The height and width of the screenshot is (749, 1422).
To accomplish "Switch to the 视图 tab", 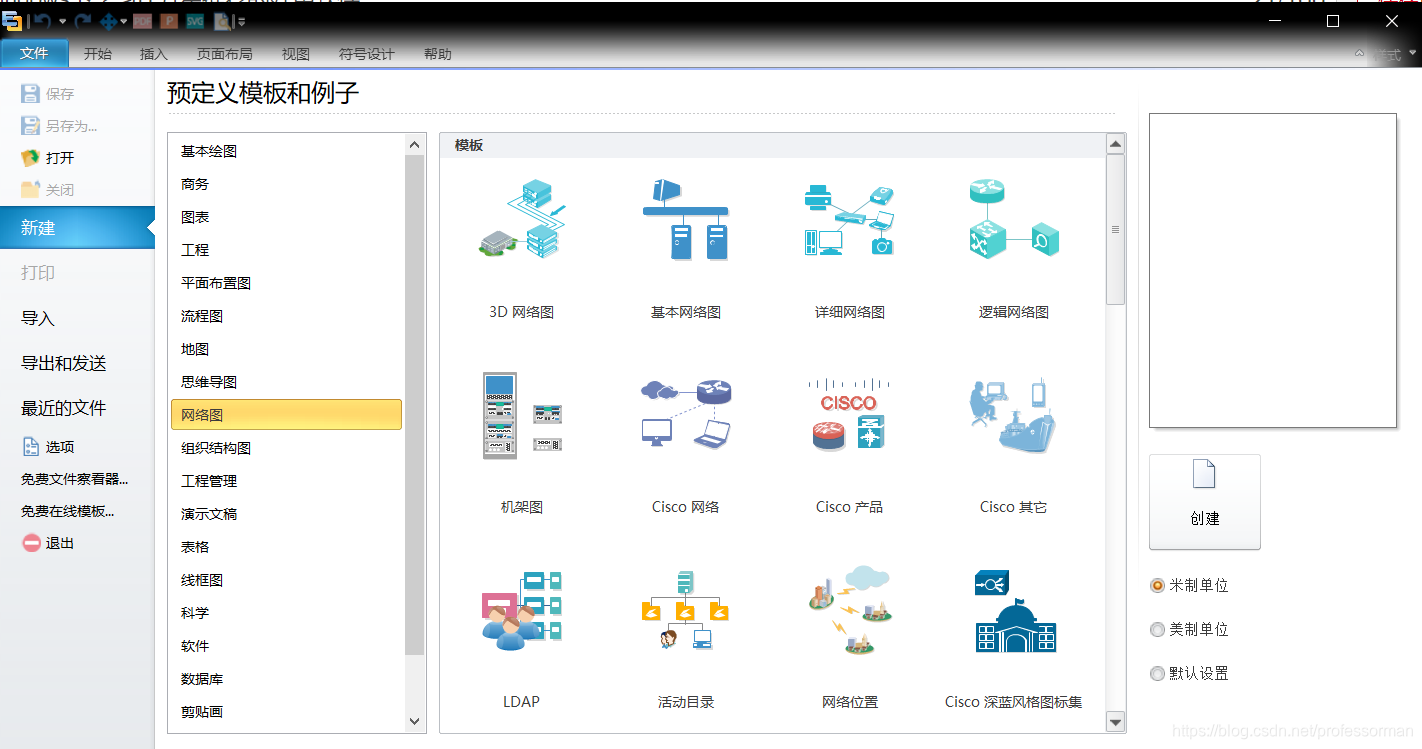I will 296,54.
